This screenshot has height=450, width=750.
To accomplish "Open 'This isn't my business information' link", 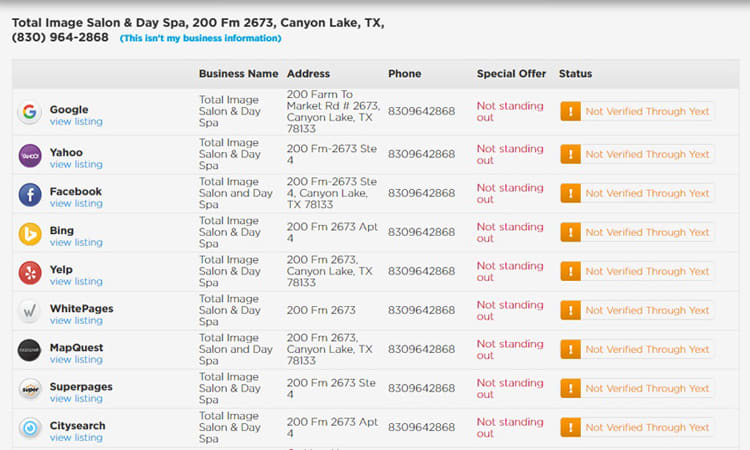I will coord(200,38).
